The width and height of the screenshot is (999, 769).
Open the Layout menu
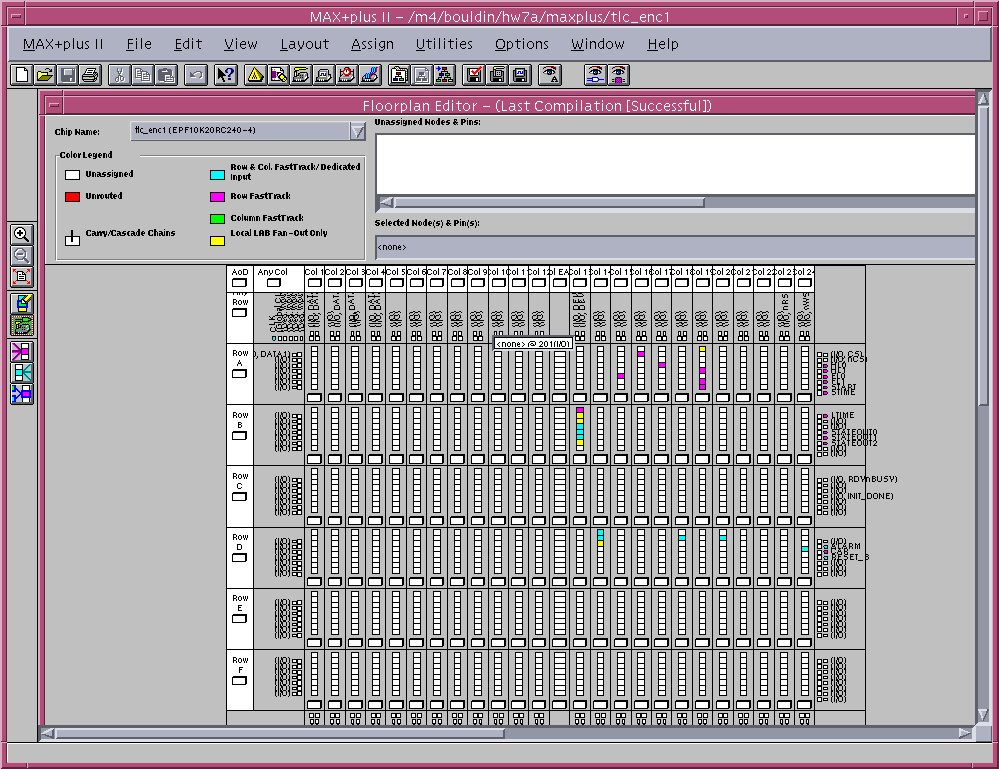(x=305, y=44)
